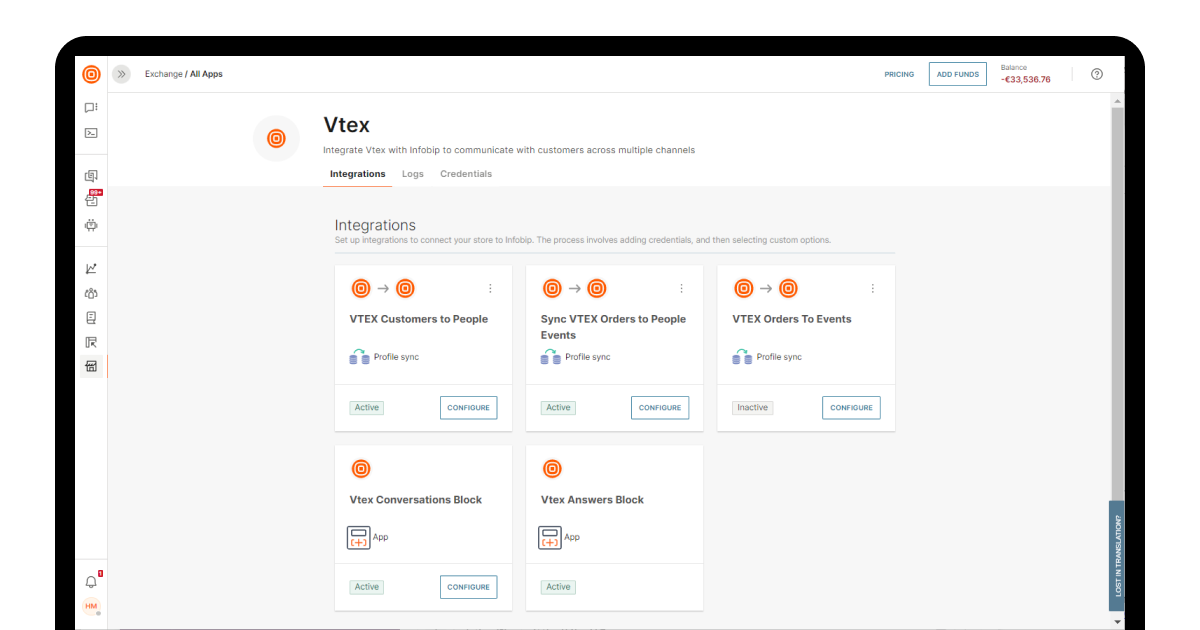Open the templates cursor icon in sidebar

pyautogui.click(x=91, y=342)
